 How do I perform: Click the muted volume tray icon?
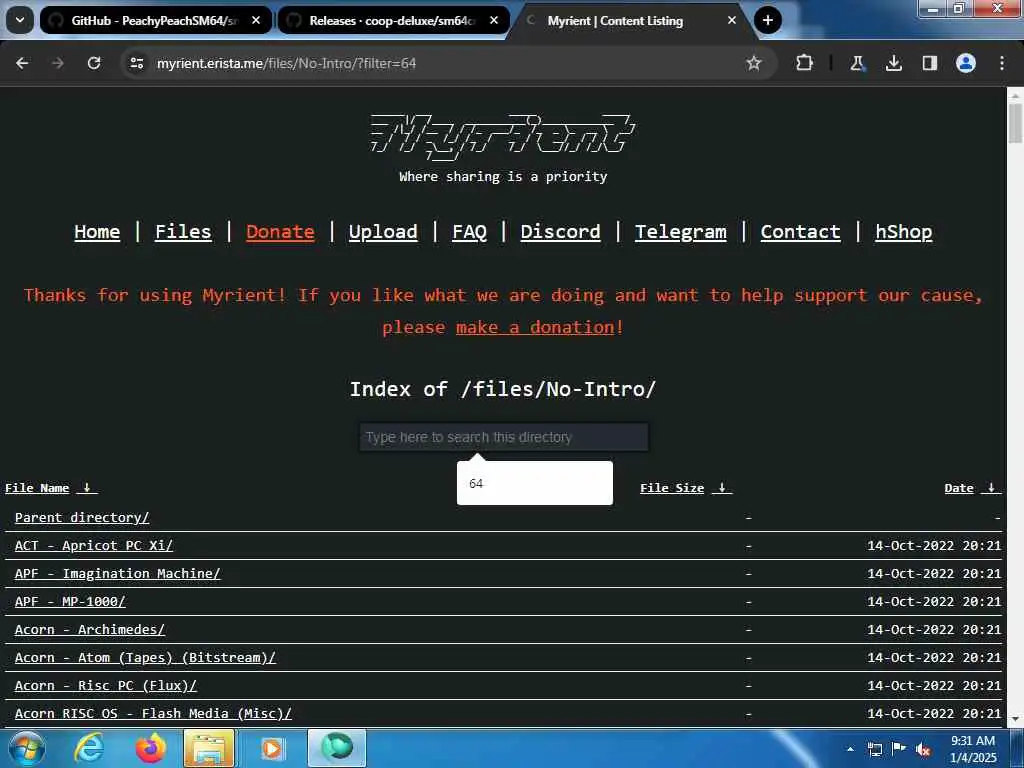click(x=923, y=749)
